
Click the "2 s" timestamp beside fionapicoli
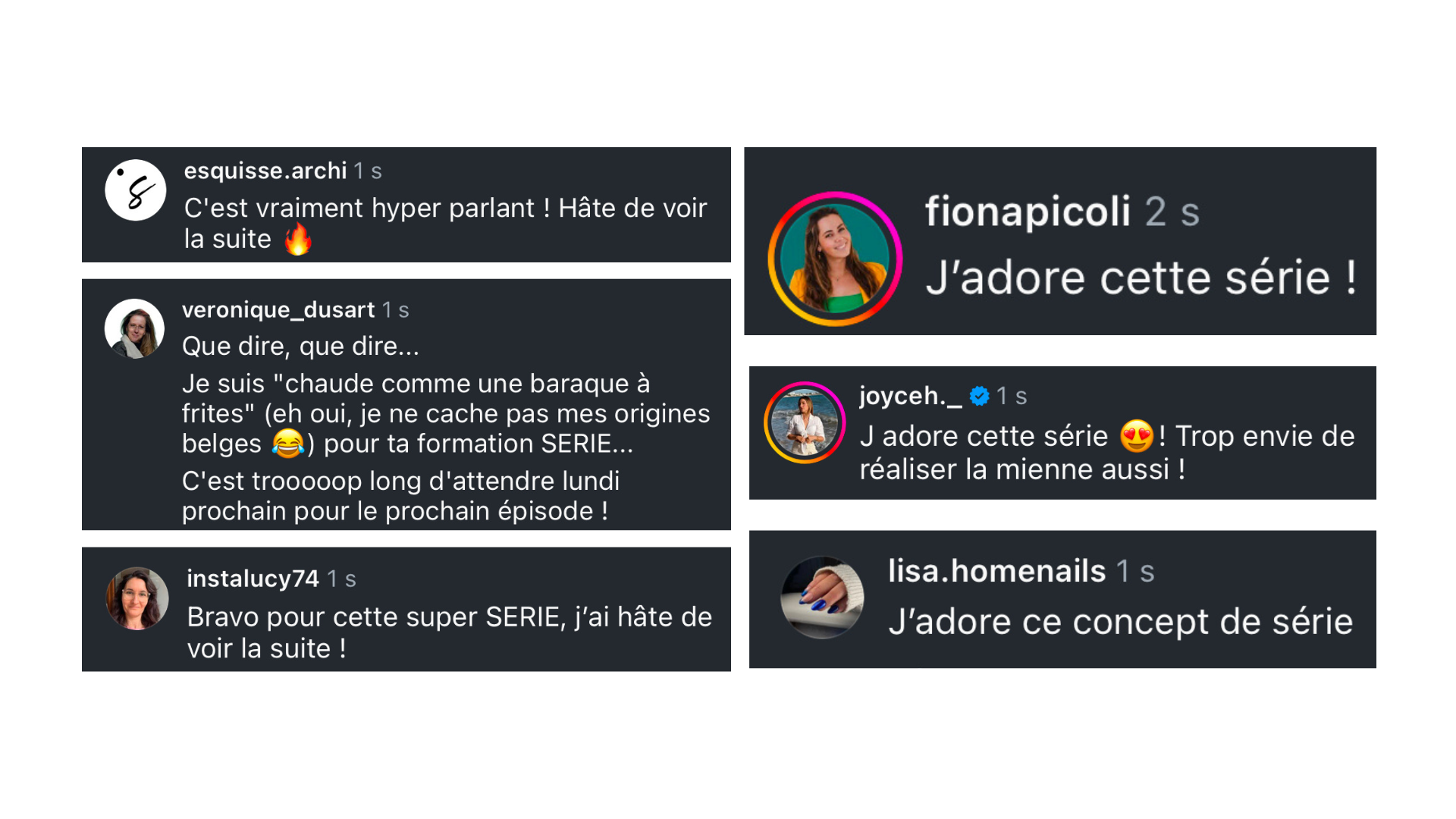coord(1172,212)
